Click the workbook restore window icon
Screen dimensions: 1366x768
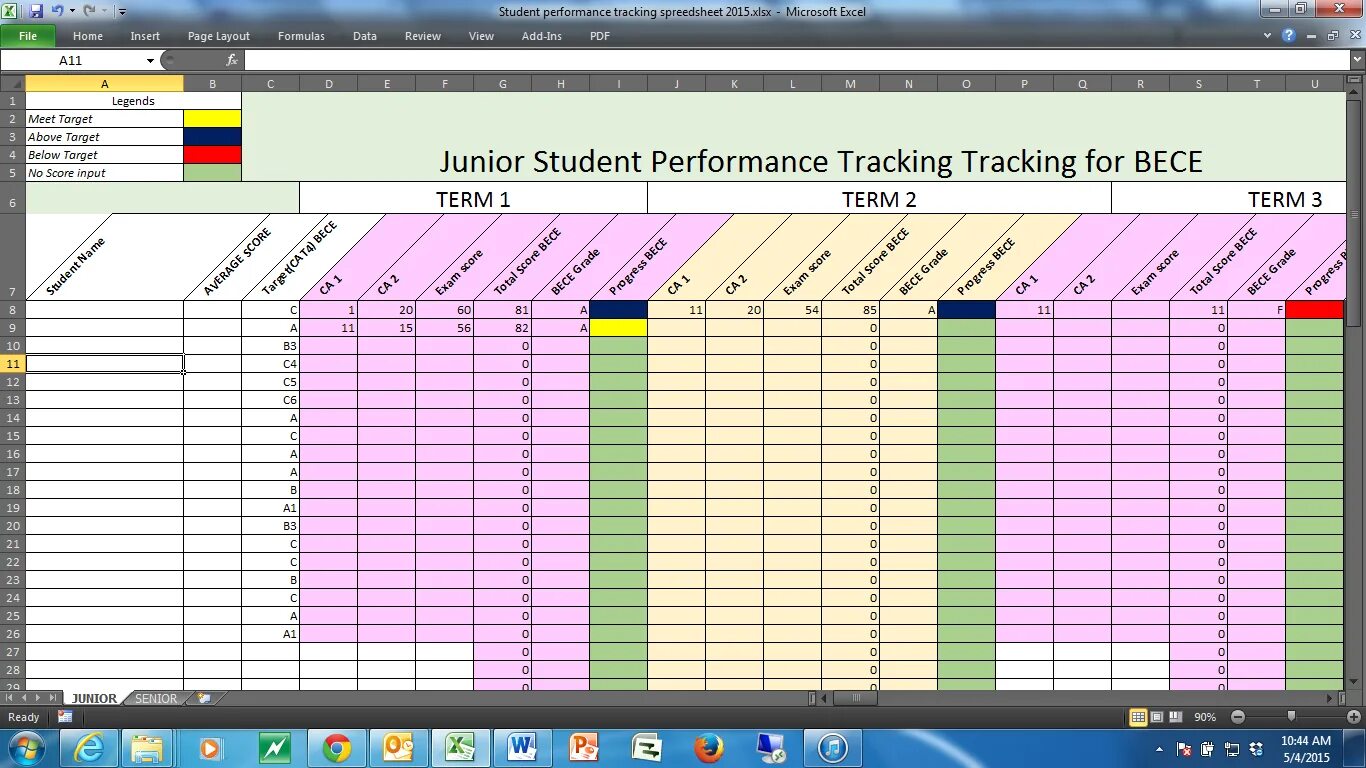(1332, 35)
